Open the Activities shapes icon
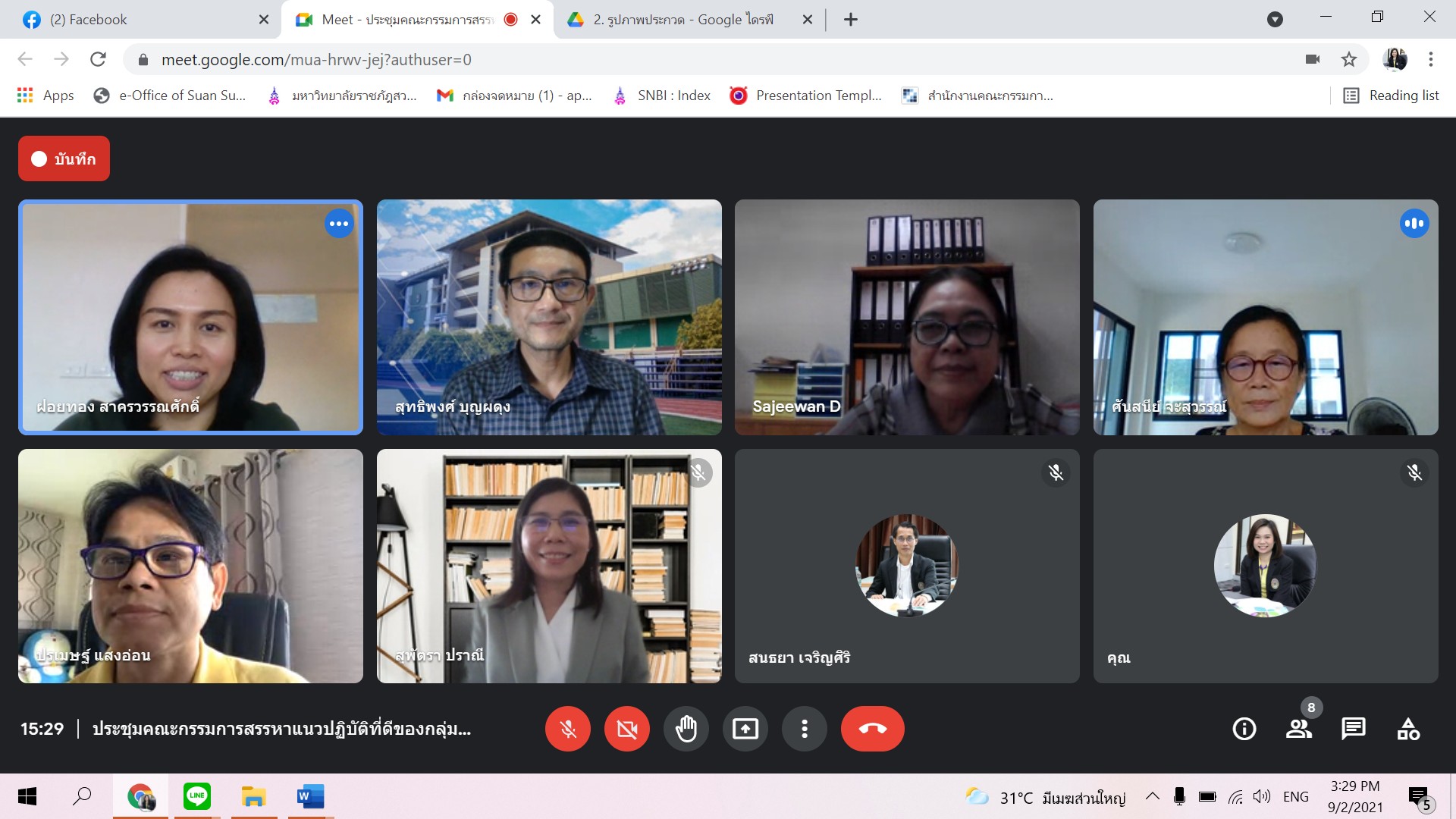 click(1408, 729)
